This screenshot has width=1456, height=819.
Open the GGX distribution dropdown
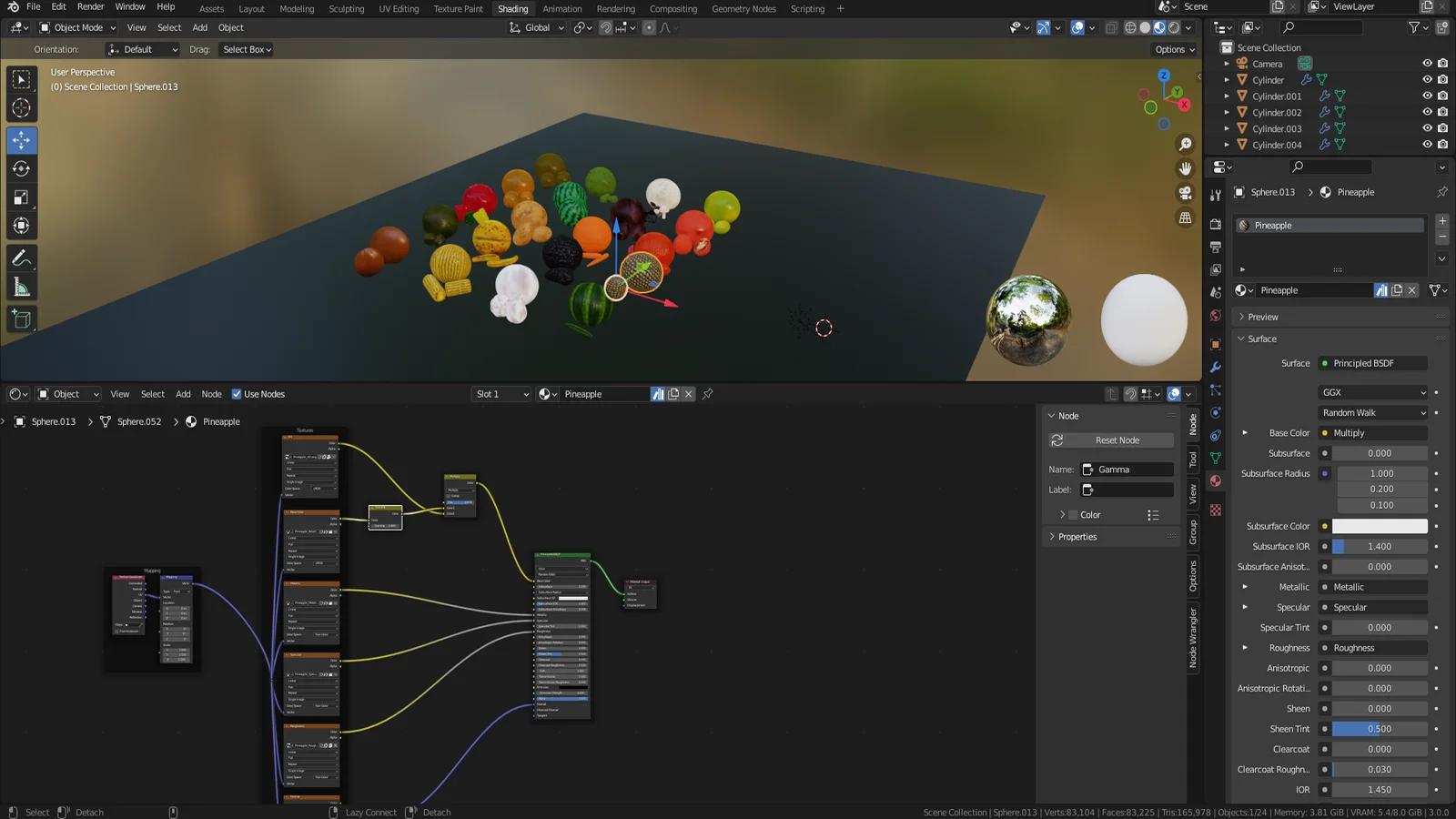coord(1372,392)
